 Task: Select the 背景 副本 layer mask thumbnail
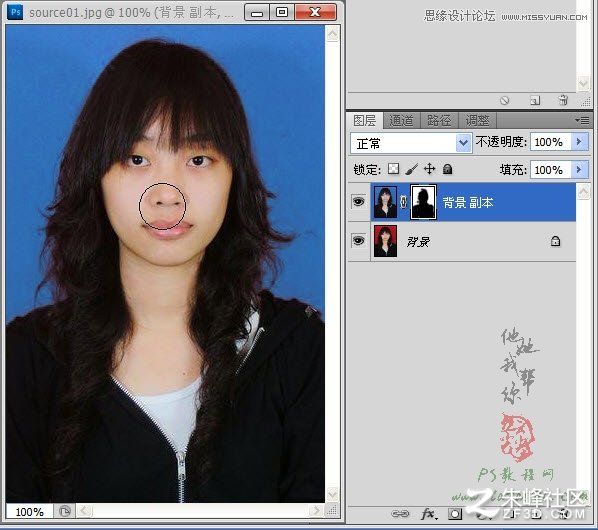(423, 202)
